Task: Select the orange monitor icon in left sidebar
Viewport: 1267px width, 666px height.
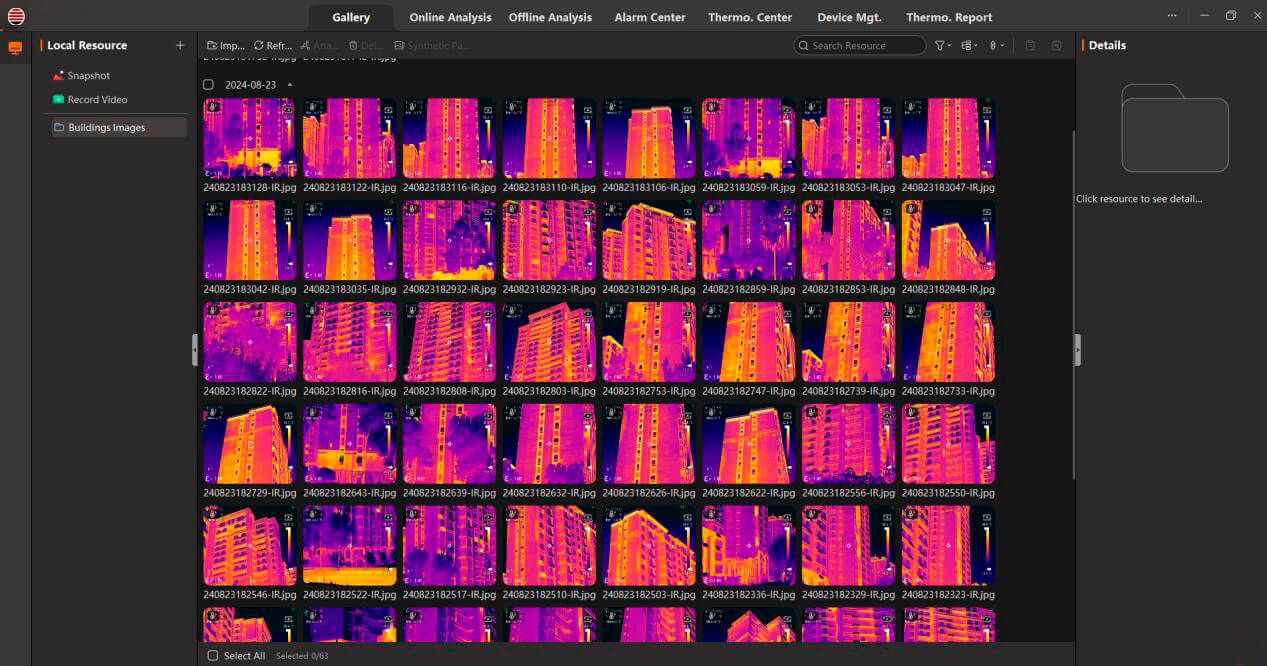Action: coord(15,47)
